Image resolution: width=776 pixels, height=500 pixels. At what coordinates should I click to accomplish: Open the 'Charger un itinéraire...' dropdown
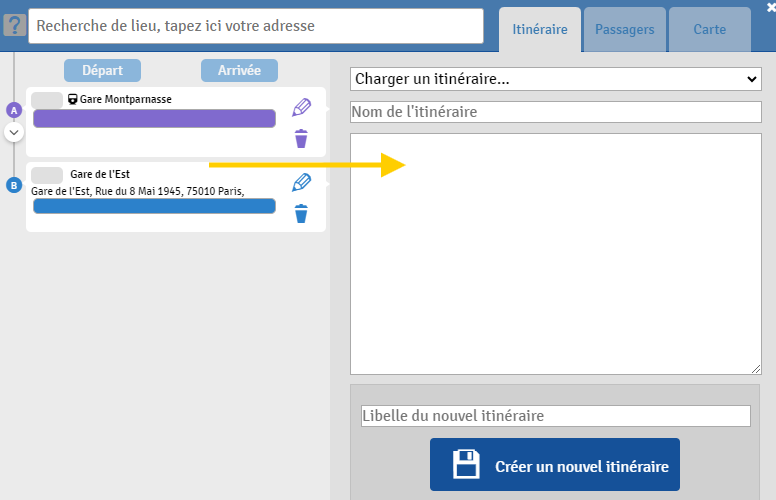[x=555, y=79]
